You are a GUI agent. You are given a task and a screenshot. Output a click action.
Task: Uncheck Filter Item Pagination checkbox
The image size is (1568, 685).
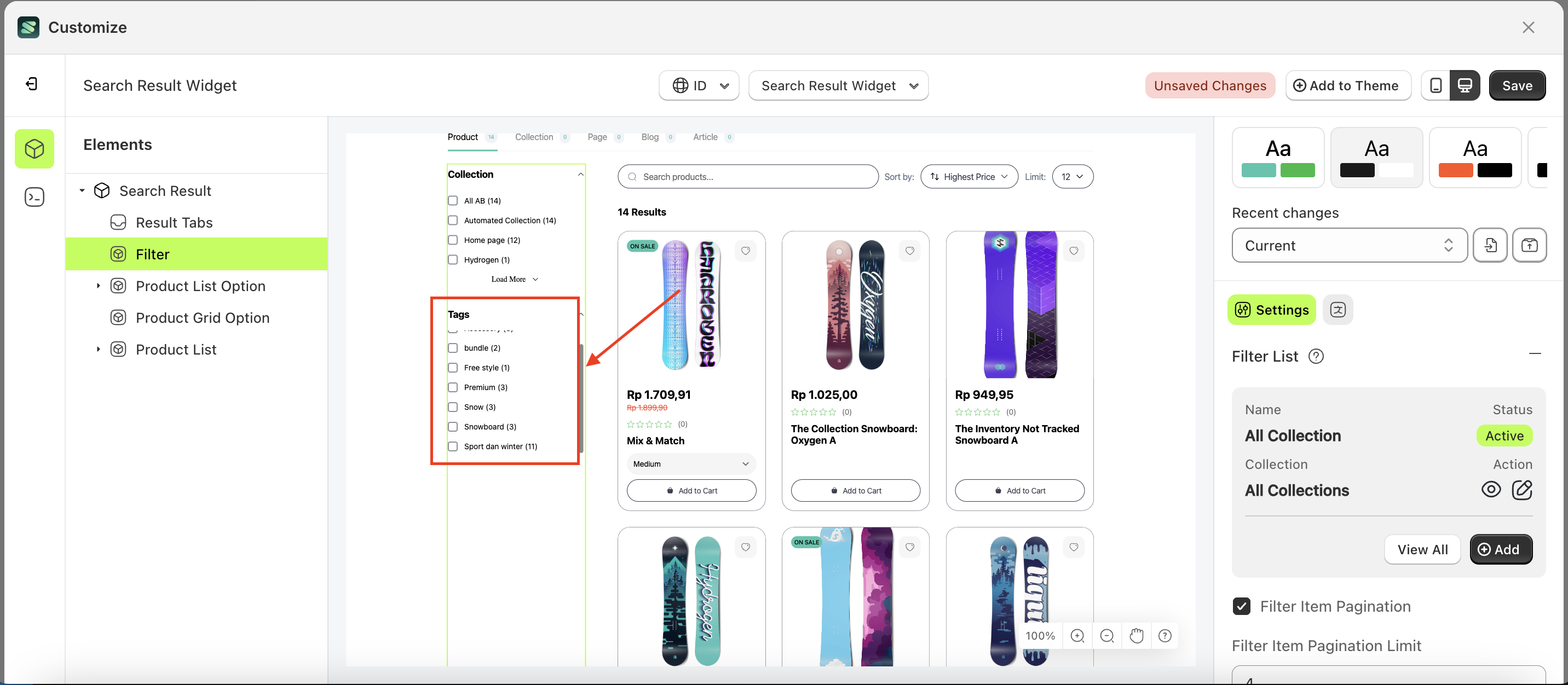pos(1241,606)
